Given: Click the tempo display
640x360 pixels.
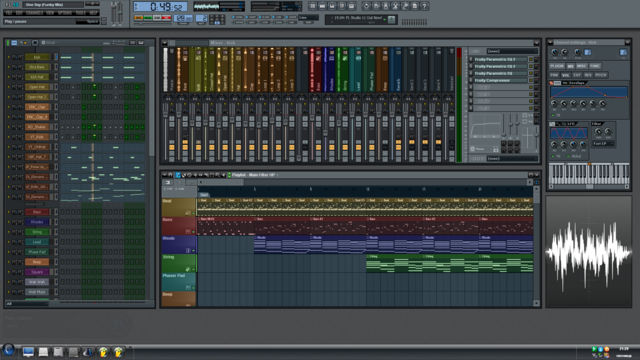Looking at the screenshot, I should coord(183,18).
